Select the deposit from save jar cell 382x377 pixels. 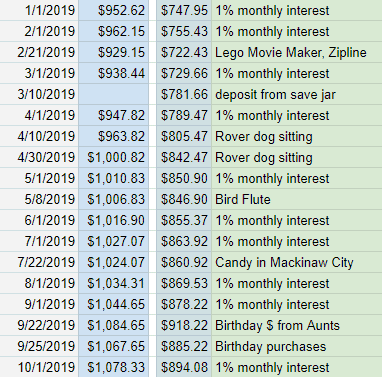pos(297,94)
